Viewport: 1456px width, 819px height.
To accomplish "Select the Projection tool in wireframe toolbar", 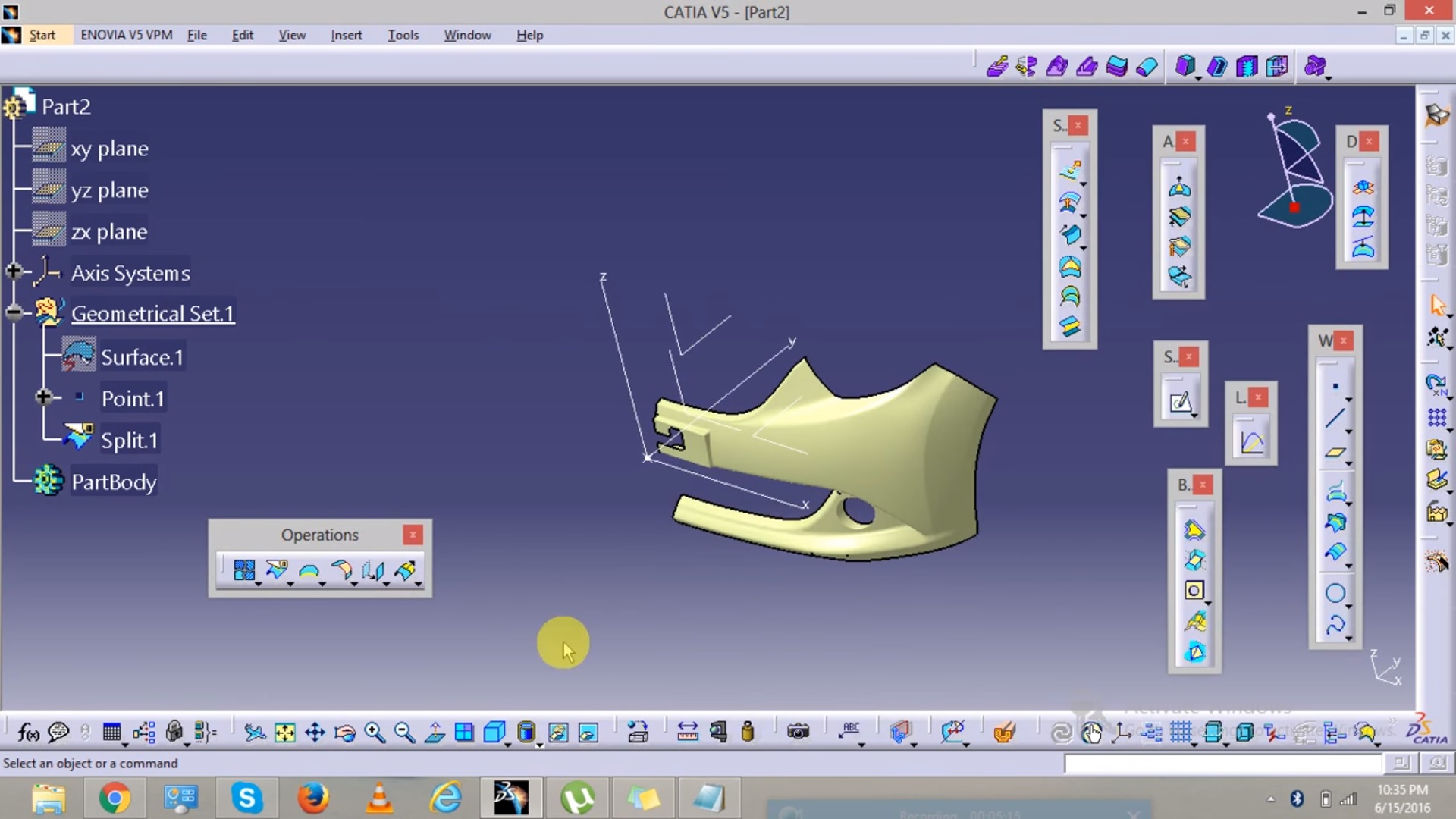I will pyautogui.click(x=1335, y=493).
